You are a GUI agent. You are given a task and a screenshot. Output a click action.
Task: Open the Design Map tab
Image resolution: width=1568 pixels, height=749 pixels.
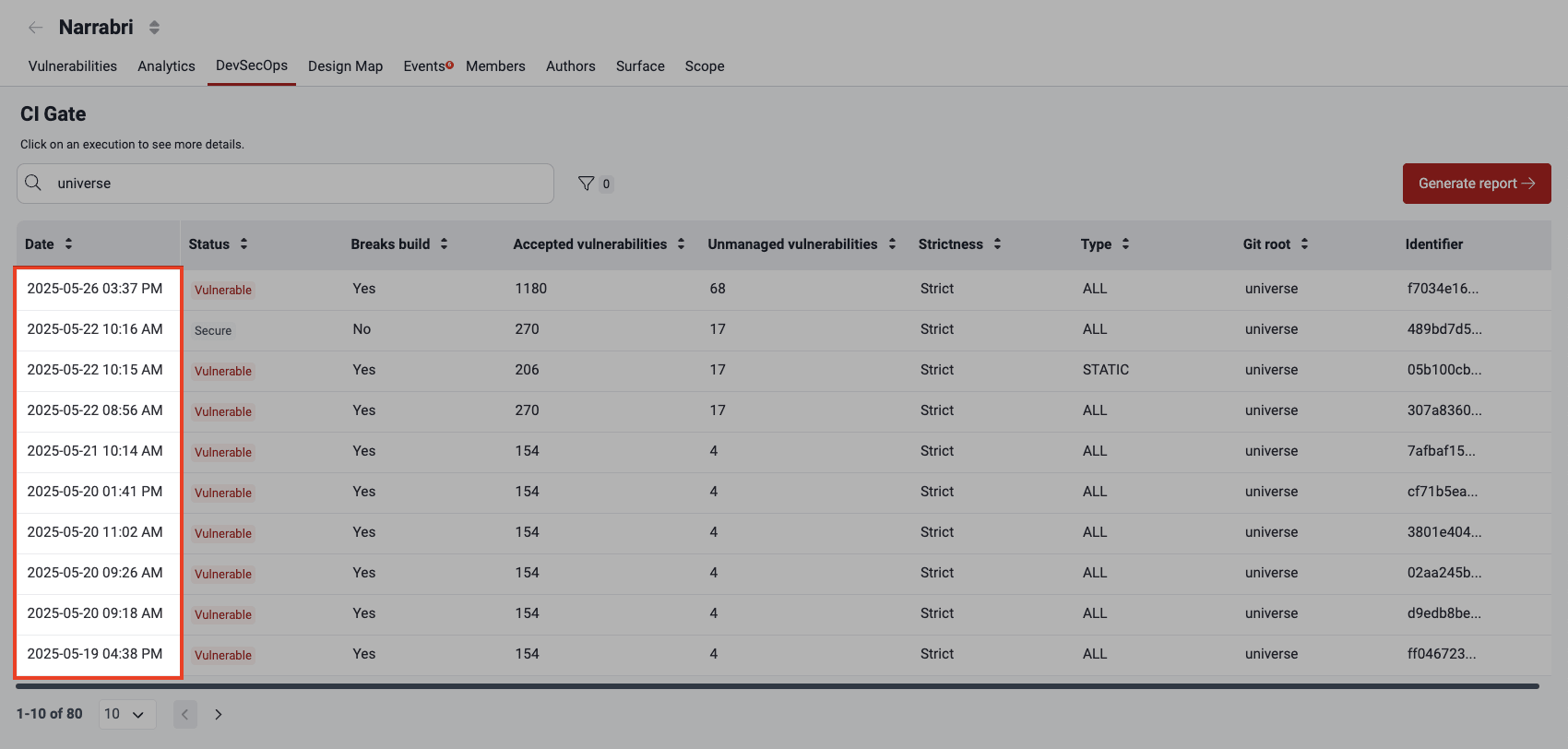(345, 66)
